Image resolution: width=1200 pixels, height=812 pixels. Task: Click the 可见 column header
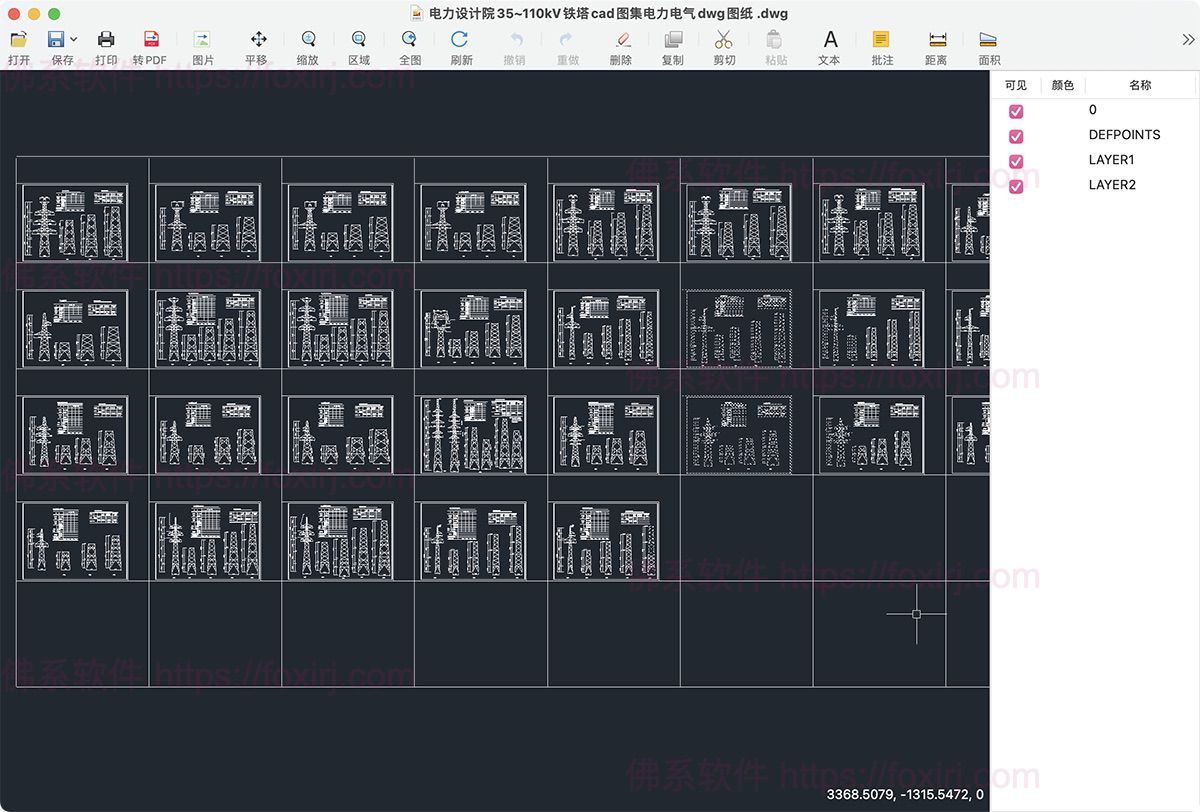click(1015, 86)
